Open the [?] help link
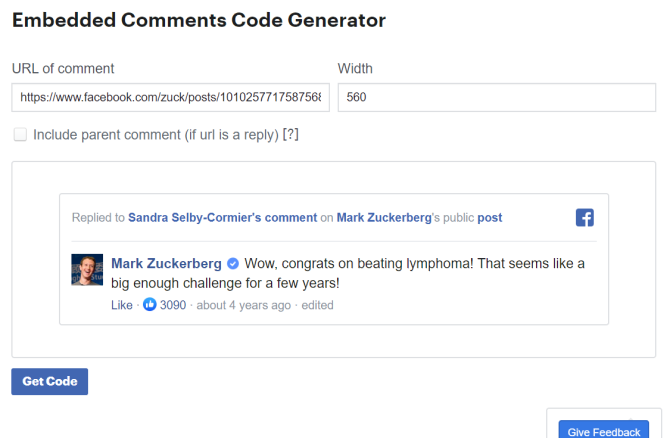Screen dimensions: 670x438 pos(291,134)
